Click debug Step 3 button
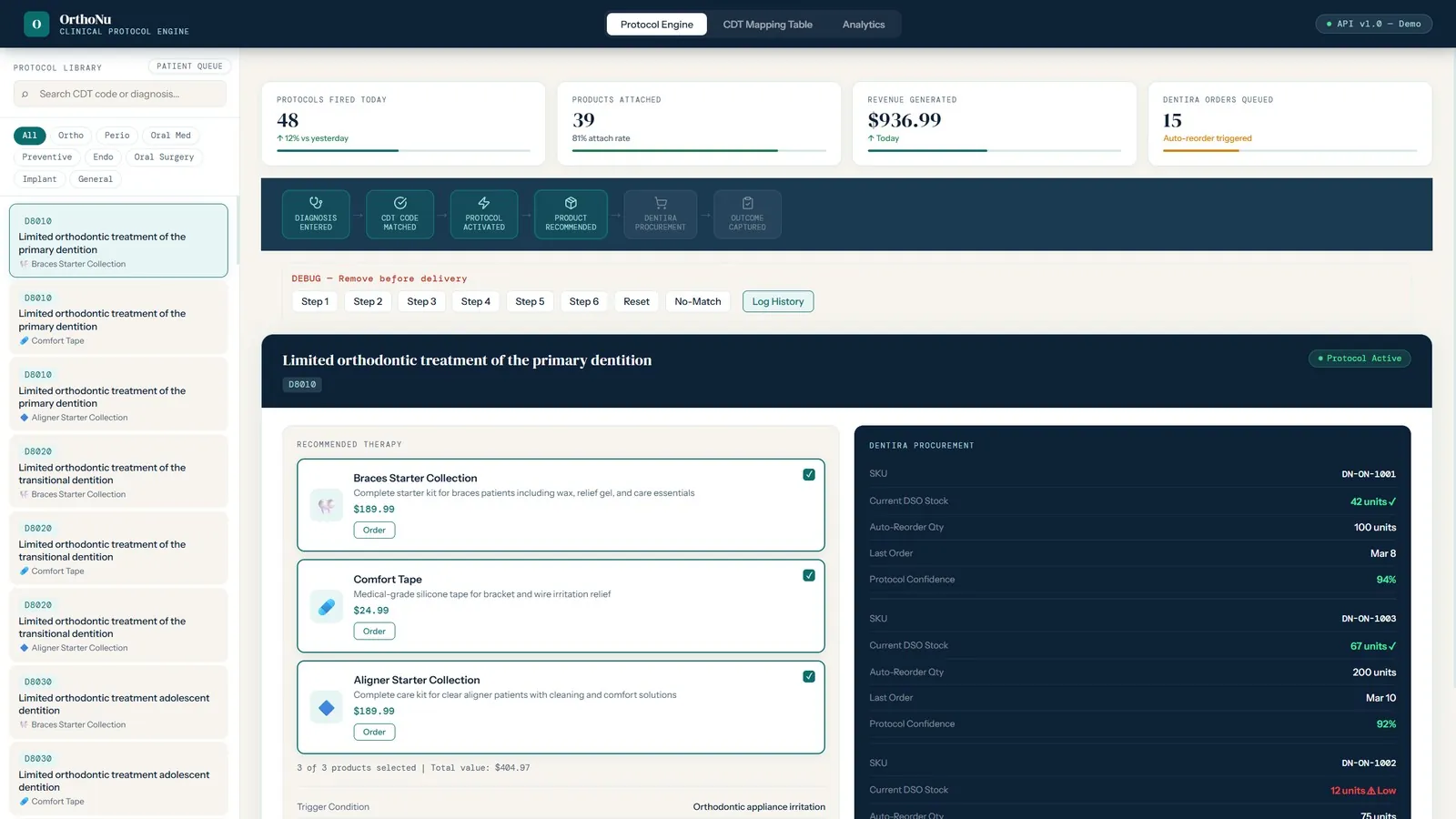The height and width of the screenshot is (819, 1456). pyautogui.click(x=421, y=301)
